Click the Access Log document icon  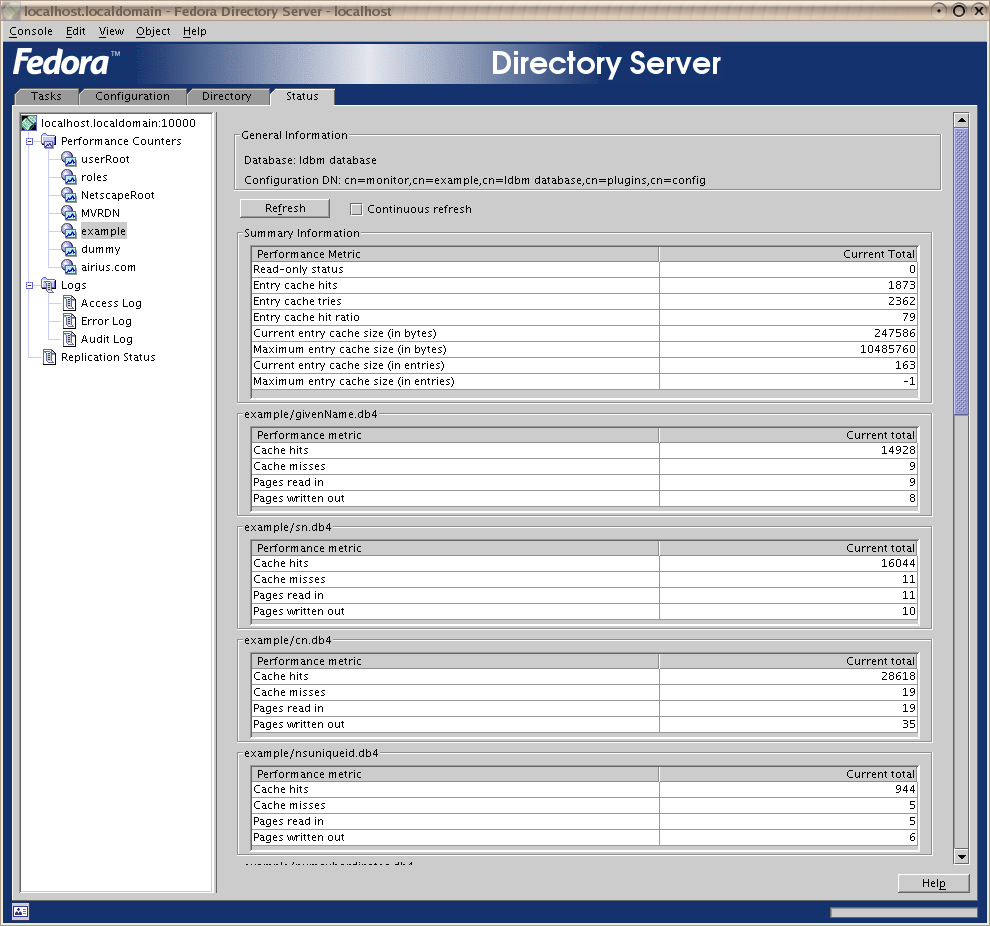click(x=69, y=303)
